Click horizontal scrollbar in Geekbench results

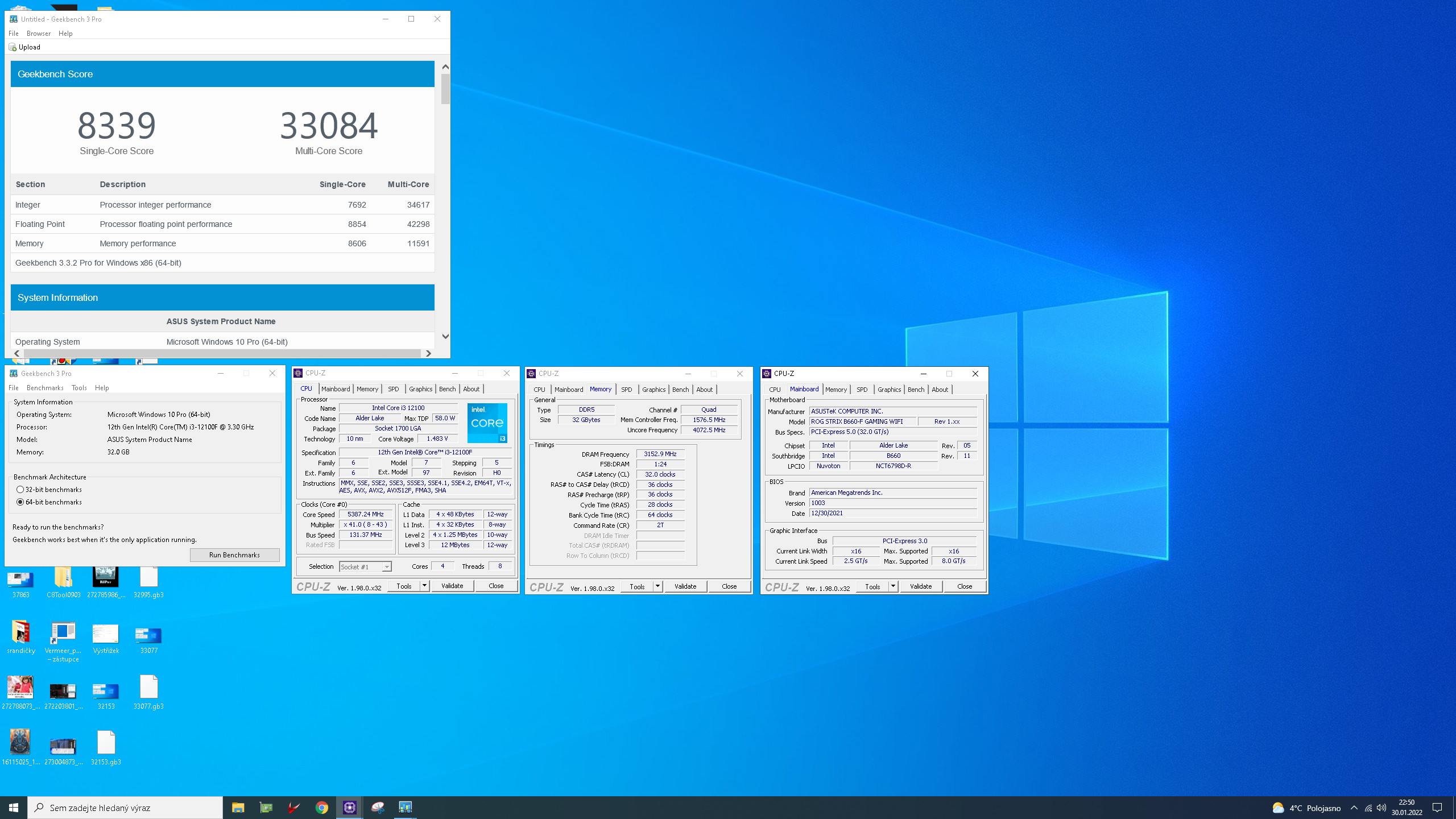pos(222,353)
